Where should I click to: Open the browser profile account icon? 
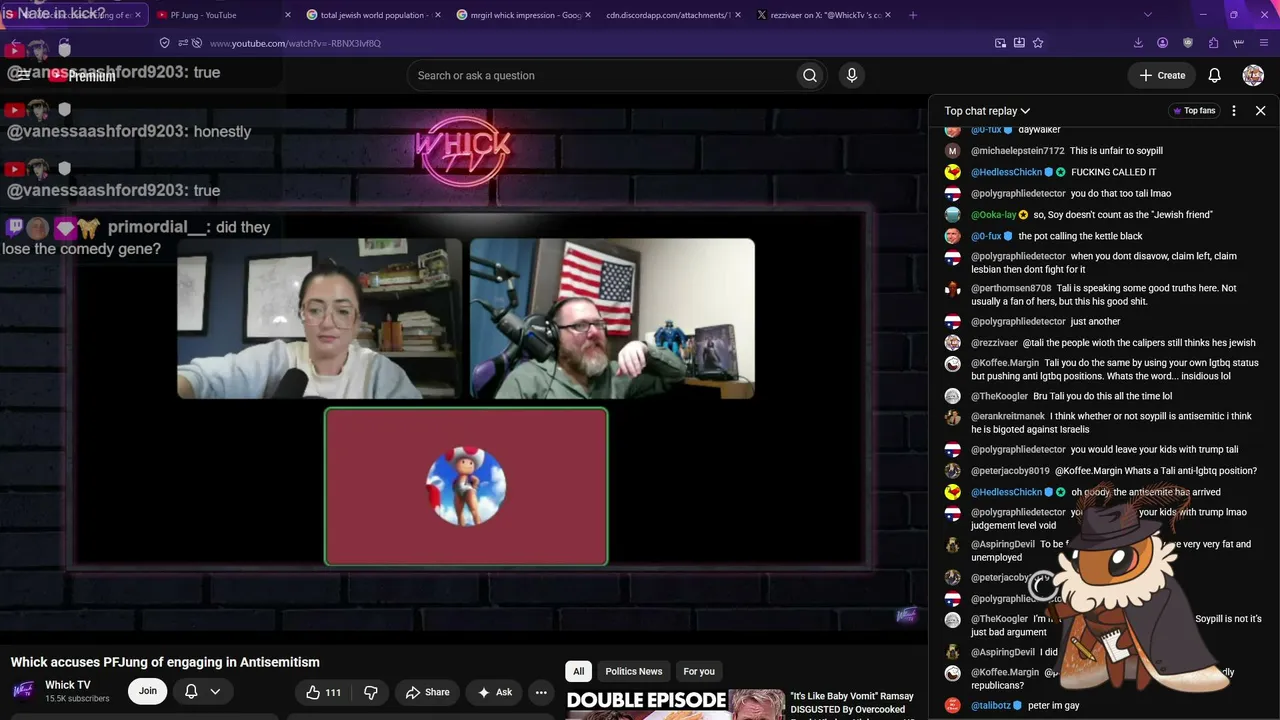(x=1163, y=43)
